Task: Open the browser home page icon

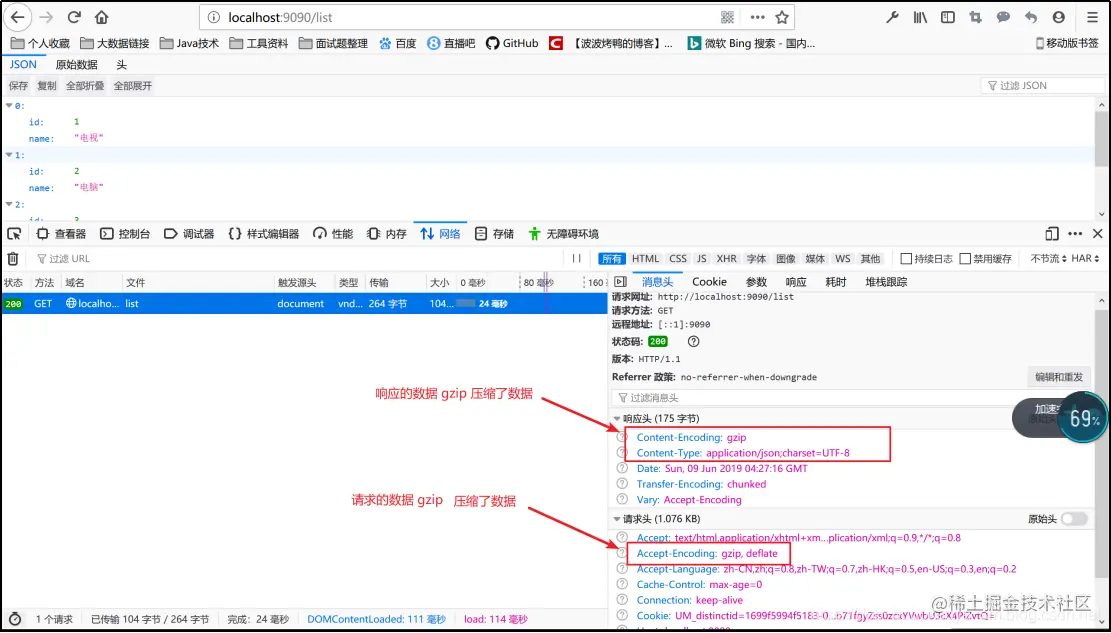Action: [x=101, y=17]
